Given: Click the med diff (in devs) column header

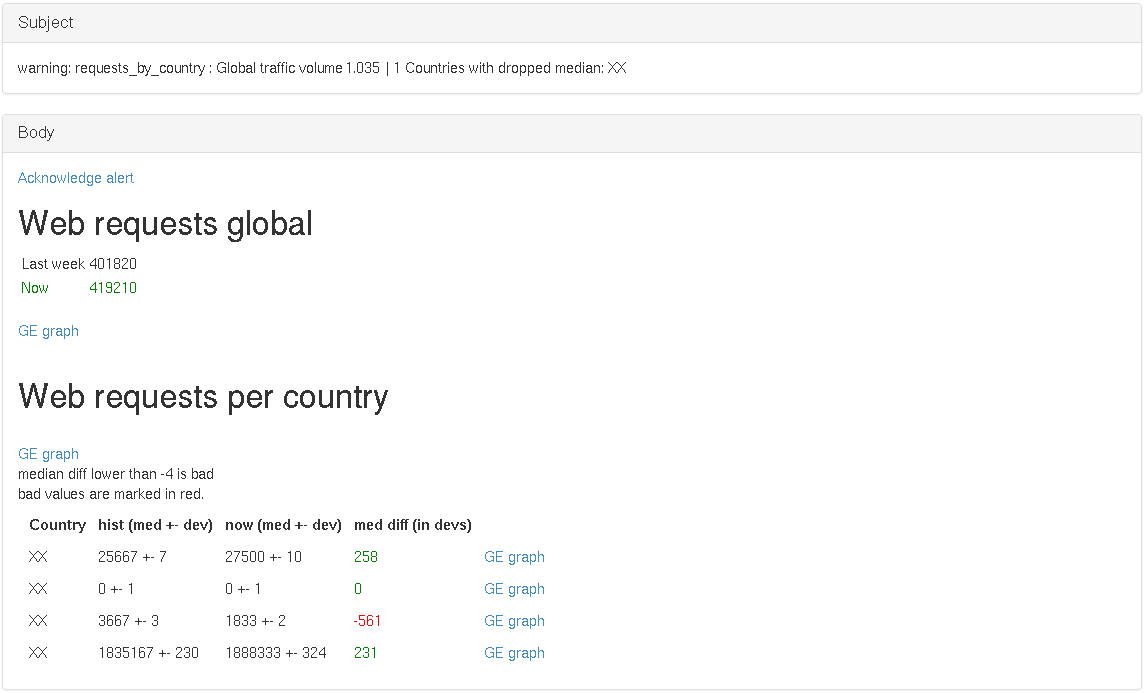Looking at the screenshot, I should coord(412,525).
